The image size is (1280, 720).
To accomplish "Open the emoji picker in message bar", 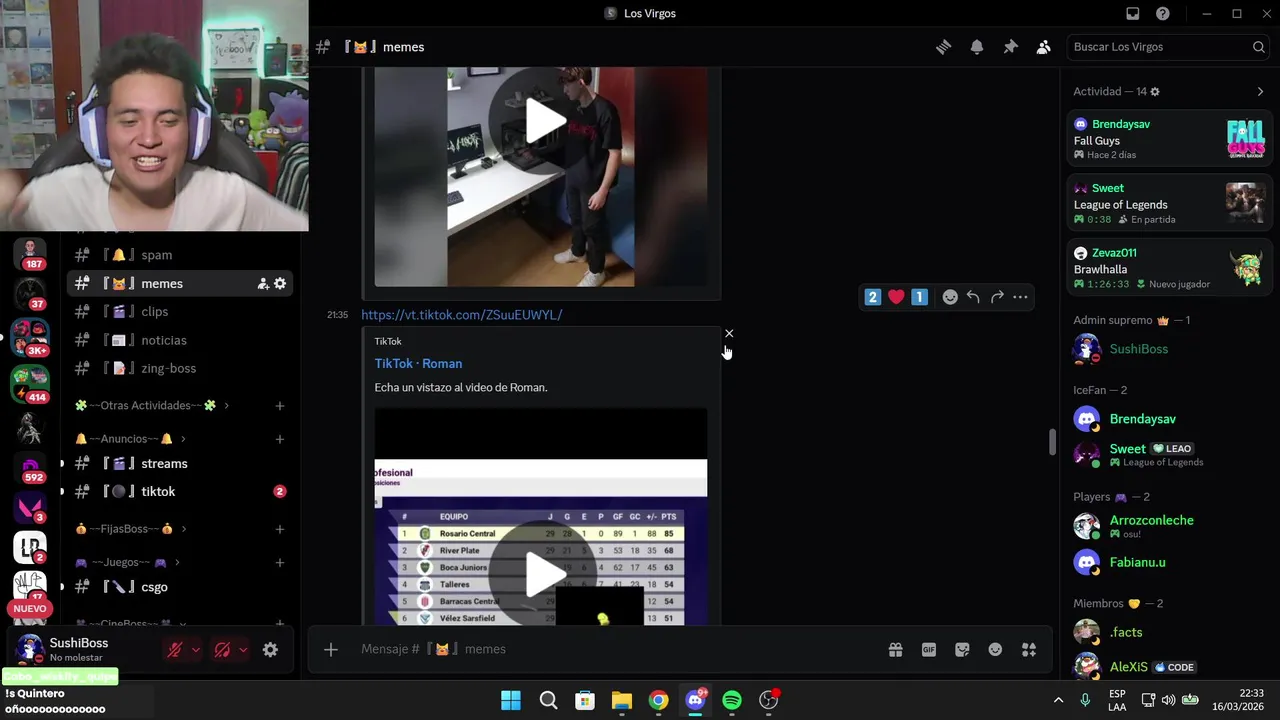I will (995, 650).
